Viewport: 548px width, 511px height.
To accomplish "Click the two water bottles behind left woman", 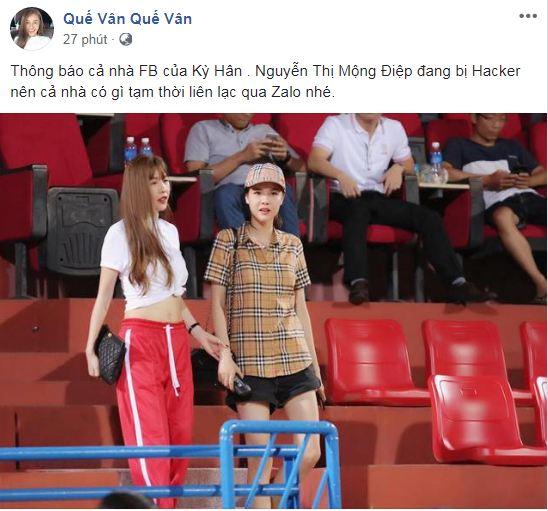I will point(138,150).
